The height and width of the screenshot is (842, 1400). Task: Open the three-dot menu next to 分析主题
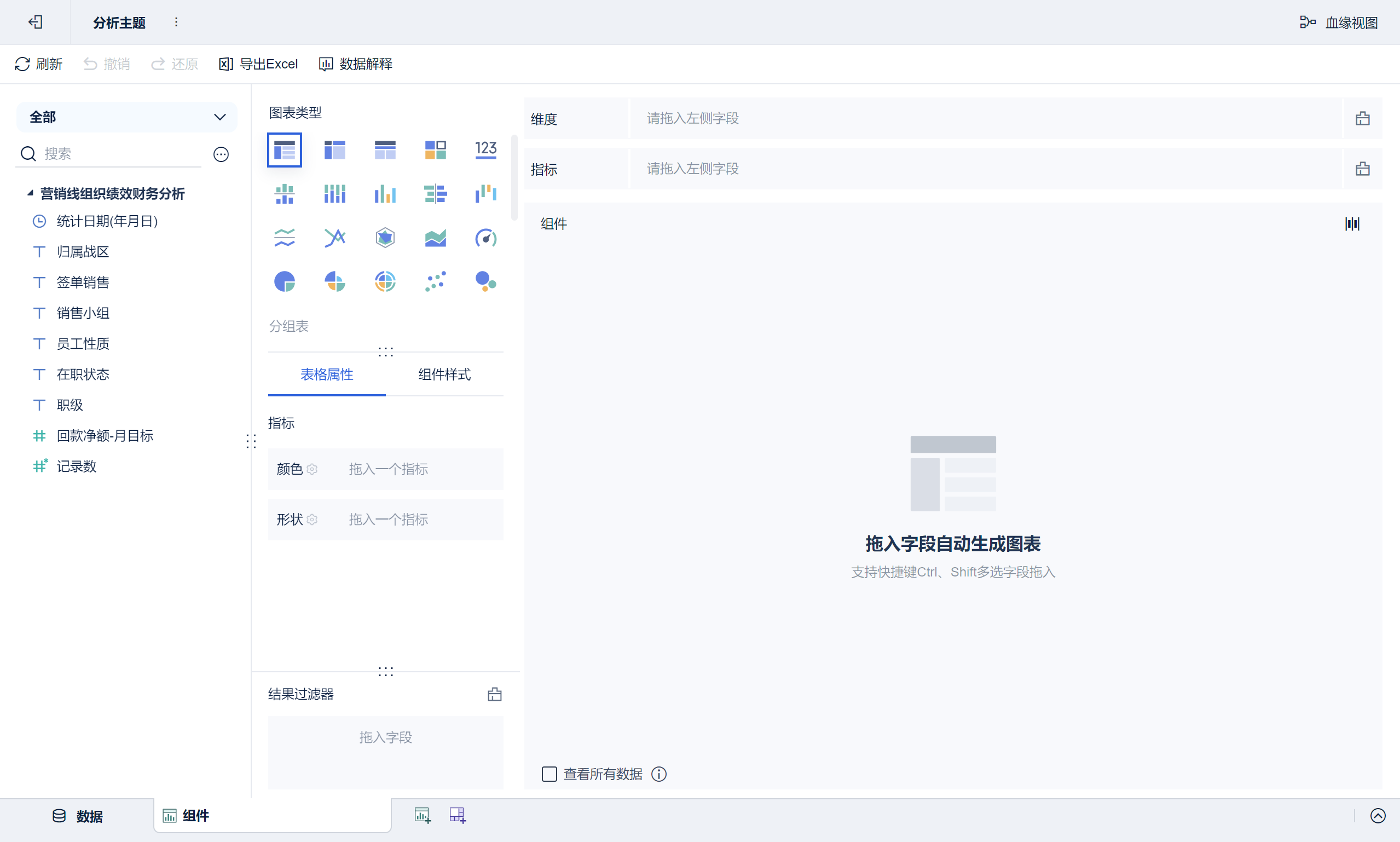[176, 22]
